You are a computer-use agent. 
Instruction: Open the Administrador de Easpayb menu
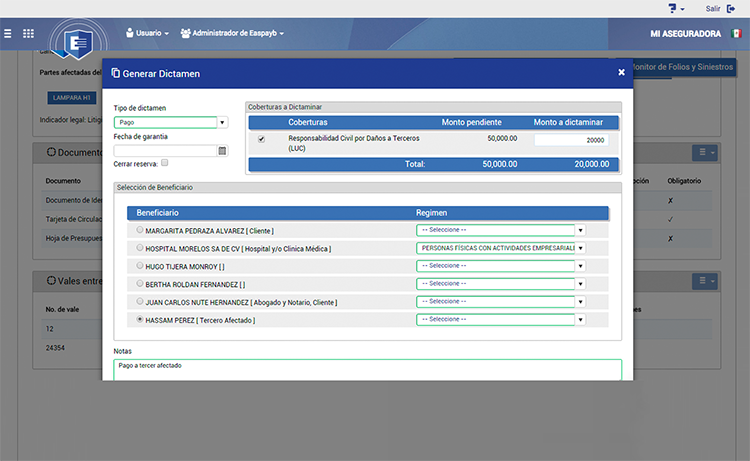(x=232, y=33)
